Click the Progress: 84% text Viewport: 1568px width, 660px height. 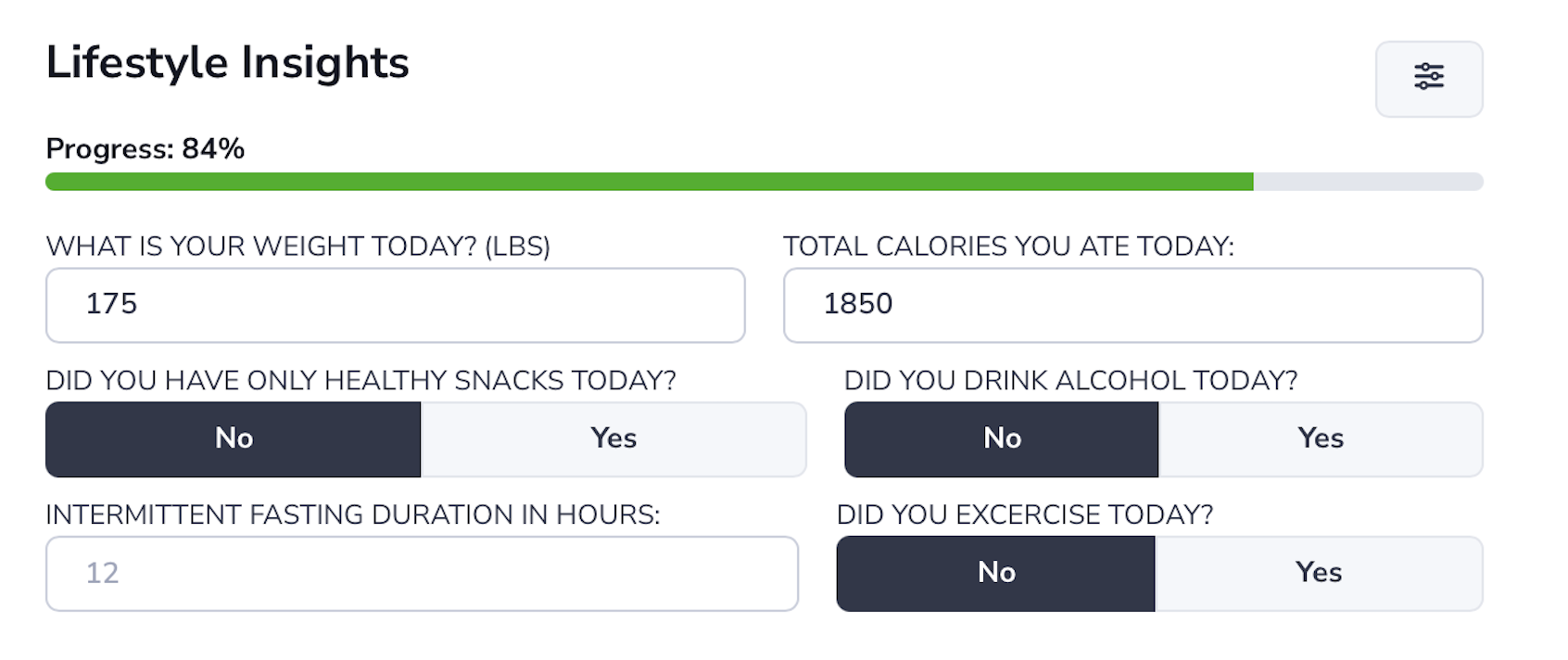(145, 148)
